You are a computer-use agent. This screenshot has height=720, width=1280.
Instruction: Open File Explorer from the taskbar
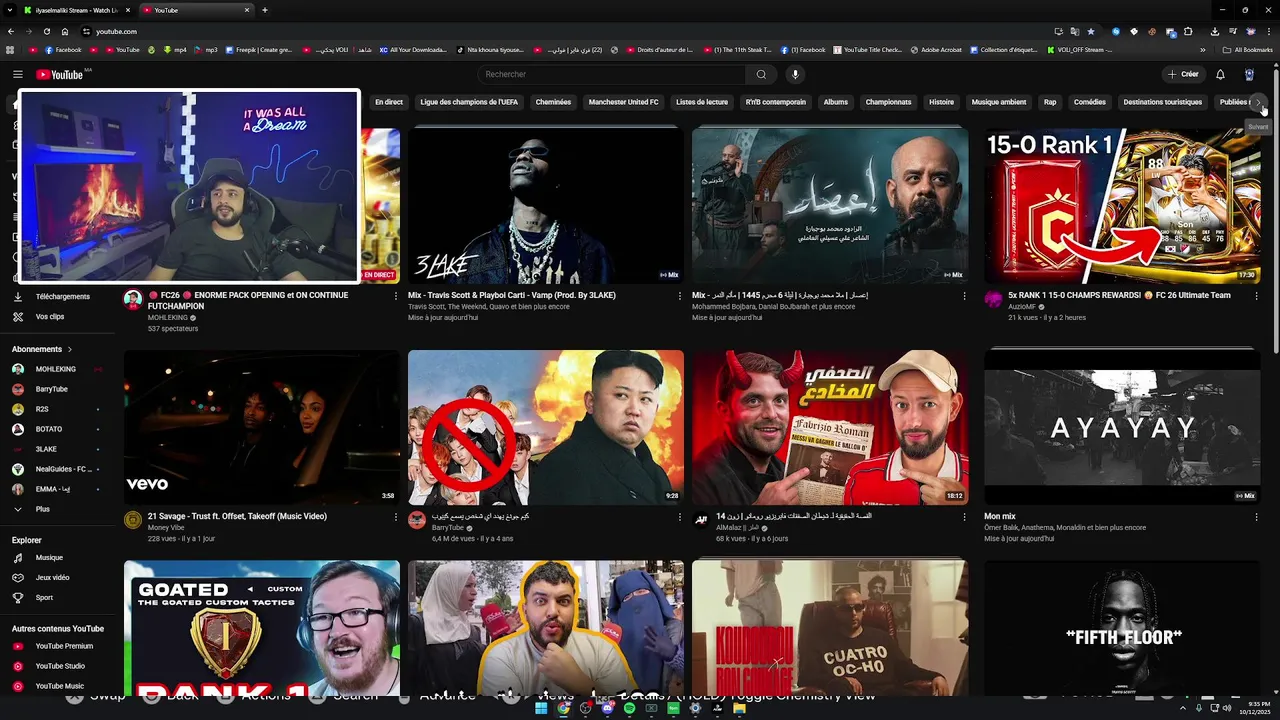click(739, 708)
